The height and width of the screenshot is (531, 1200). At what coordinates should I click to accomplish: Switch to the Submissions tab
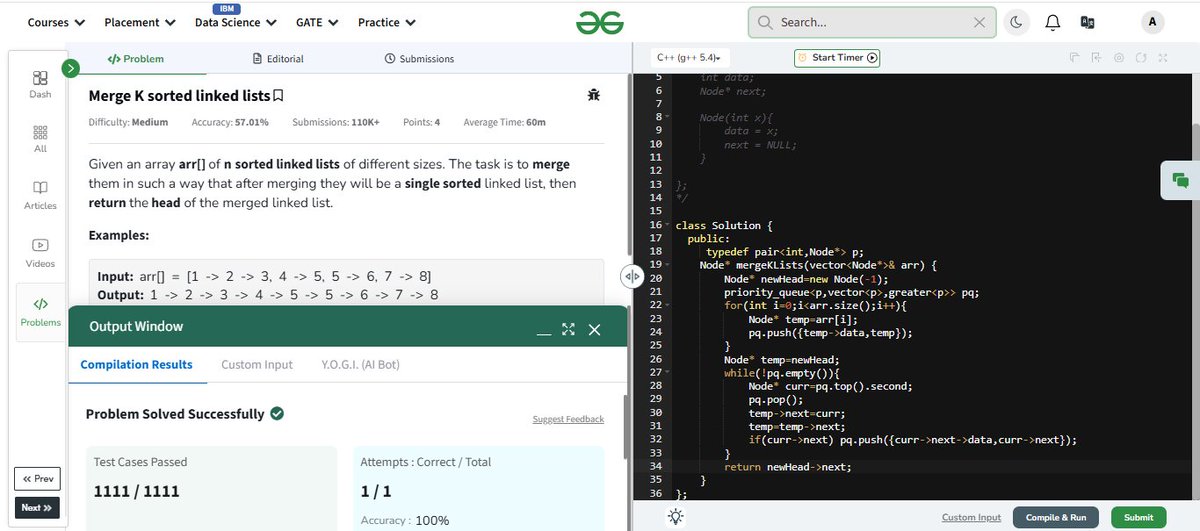(x=419, y=59)
